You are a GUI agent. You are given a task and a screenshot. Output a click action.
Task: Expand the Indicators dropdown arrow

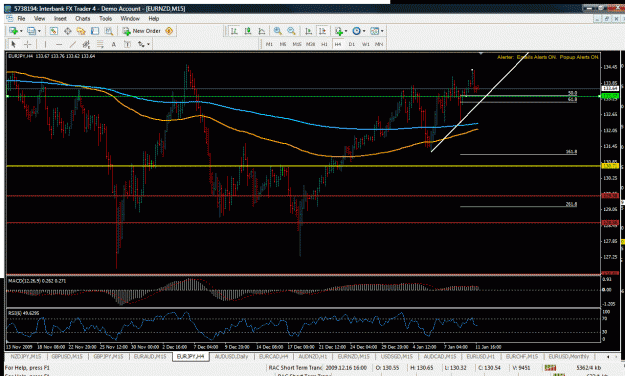(346, 31)
